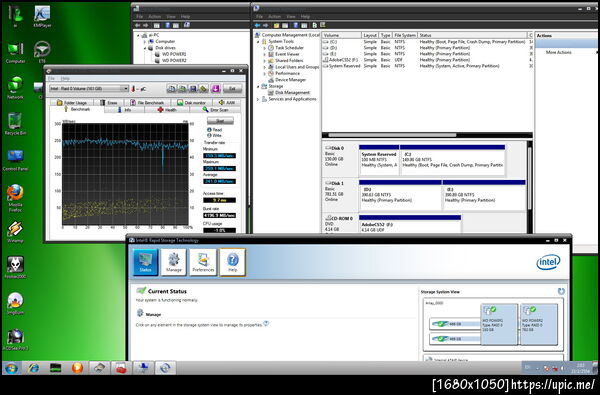Viewport: 600px width, 395px height.
Task: Click the Volume column header
Action: point(341,35)
